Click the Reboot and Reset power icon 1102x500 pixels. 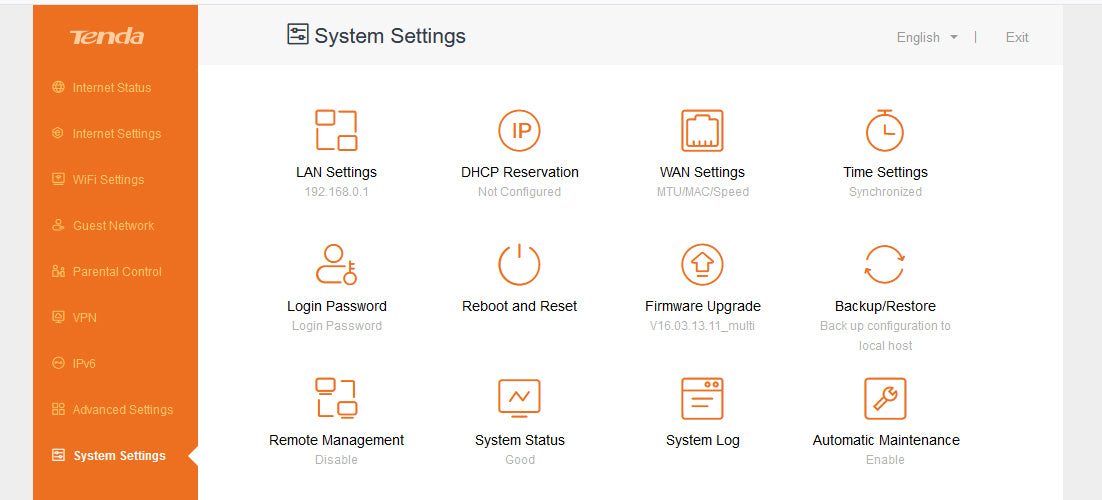(x=519, y=265)
